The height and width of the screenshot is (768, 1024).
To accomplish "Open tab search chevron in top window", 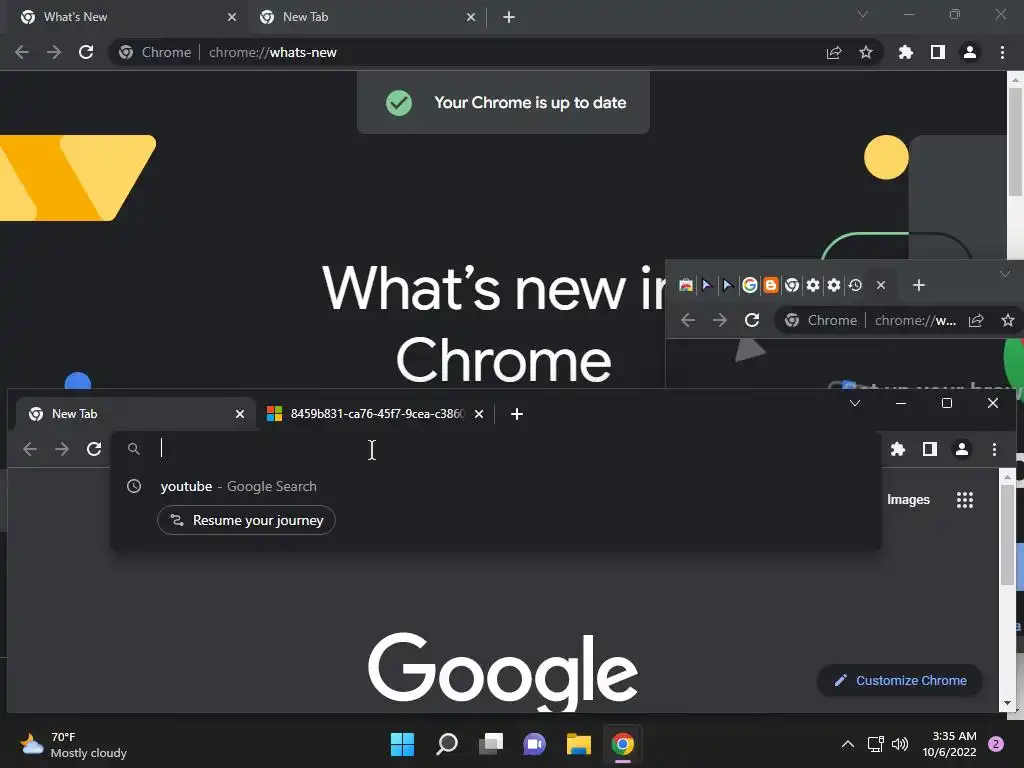I will click(863, 14).
